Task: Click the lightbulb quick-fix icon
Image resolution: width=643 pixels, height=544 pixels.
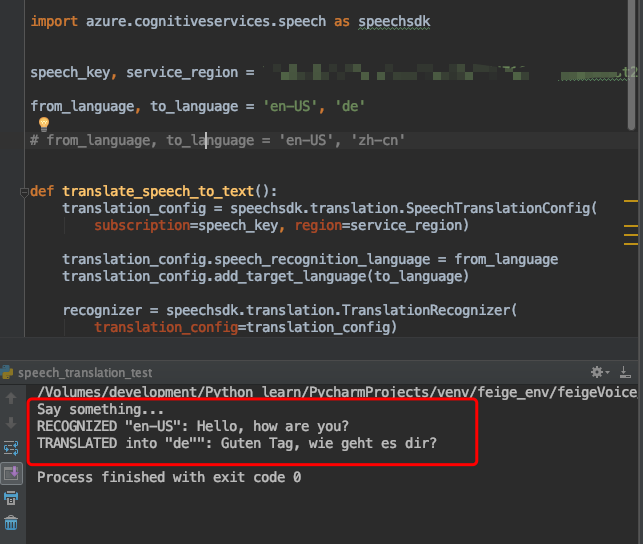Action: click(44, 123)
